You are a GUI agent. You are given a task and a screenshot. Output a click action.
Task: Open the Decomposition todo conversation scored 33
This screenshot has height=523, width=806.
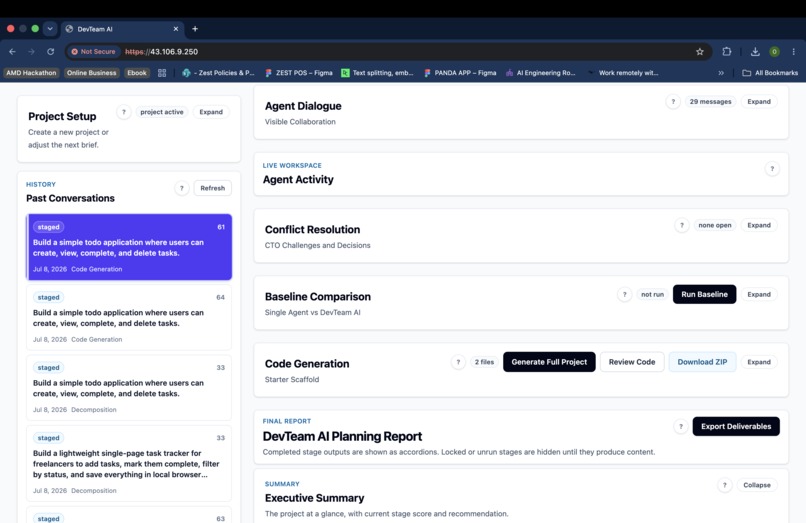point(129,388)
